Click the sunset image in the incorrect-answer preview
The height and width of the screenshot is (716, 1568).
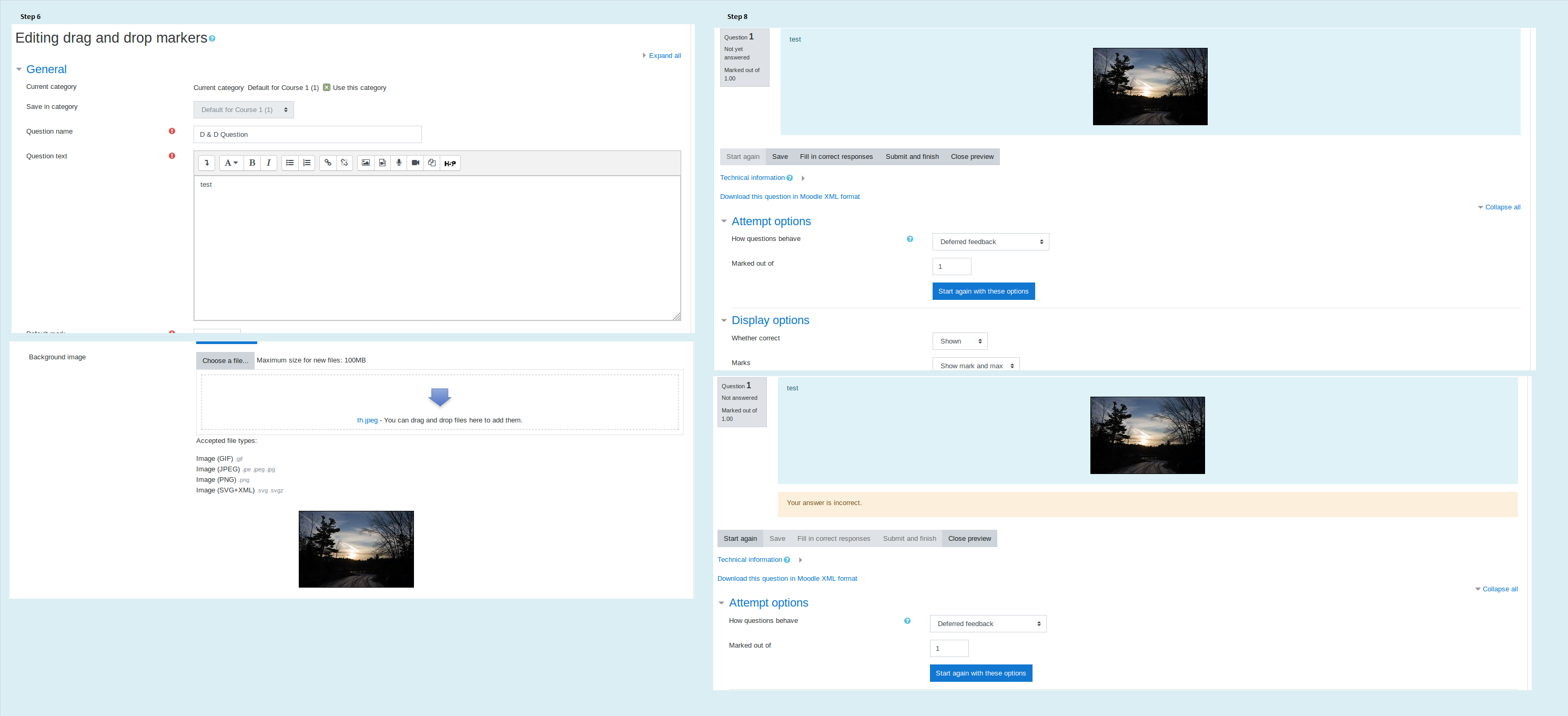[1148, 435]
